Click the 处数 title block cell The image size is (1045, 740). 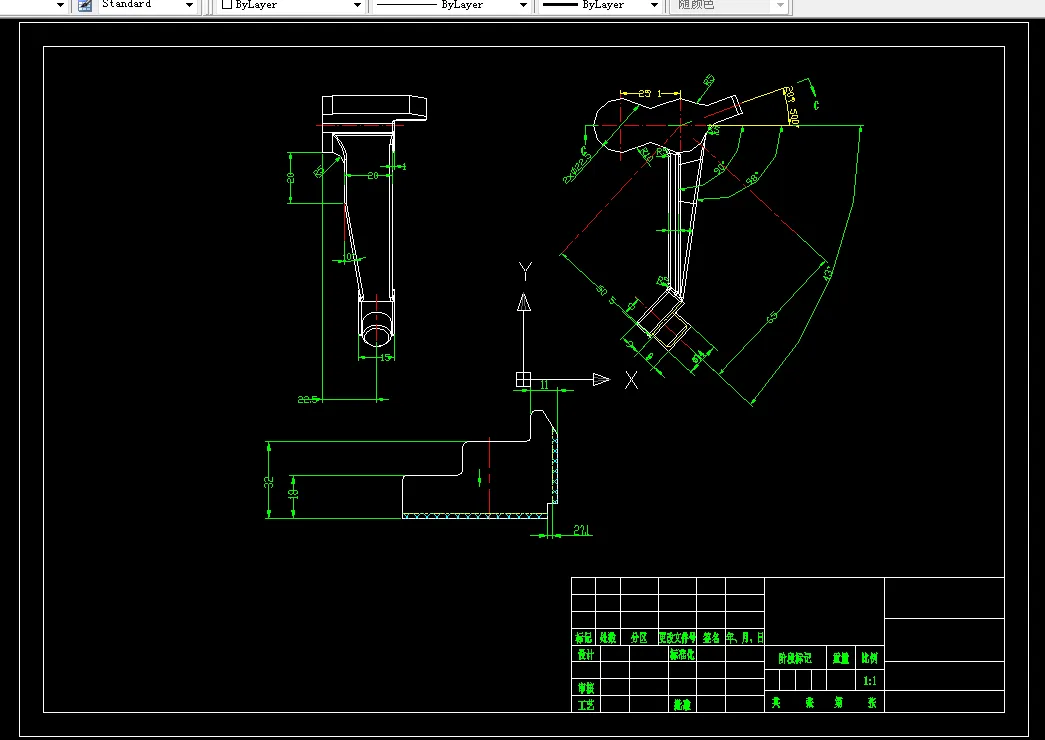(x=608, y=637)
